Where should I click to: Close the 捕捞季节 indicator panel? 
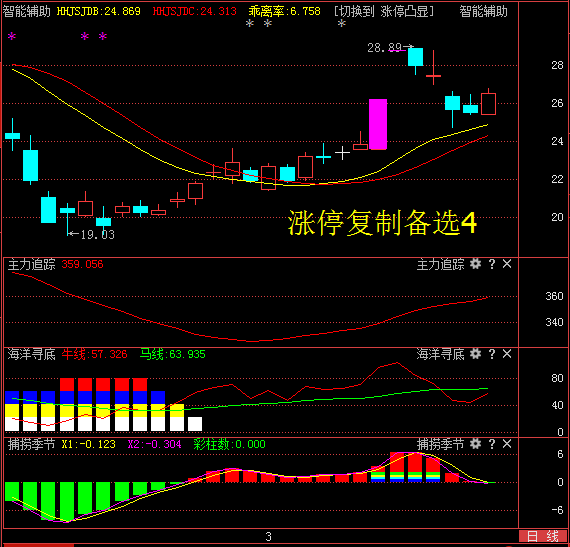pyautogui.click(x=507, y=444)
